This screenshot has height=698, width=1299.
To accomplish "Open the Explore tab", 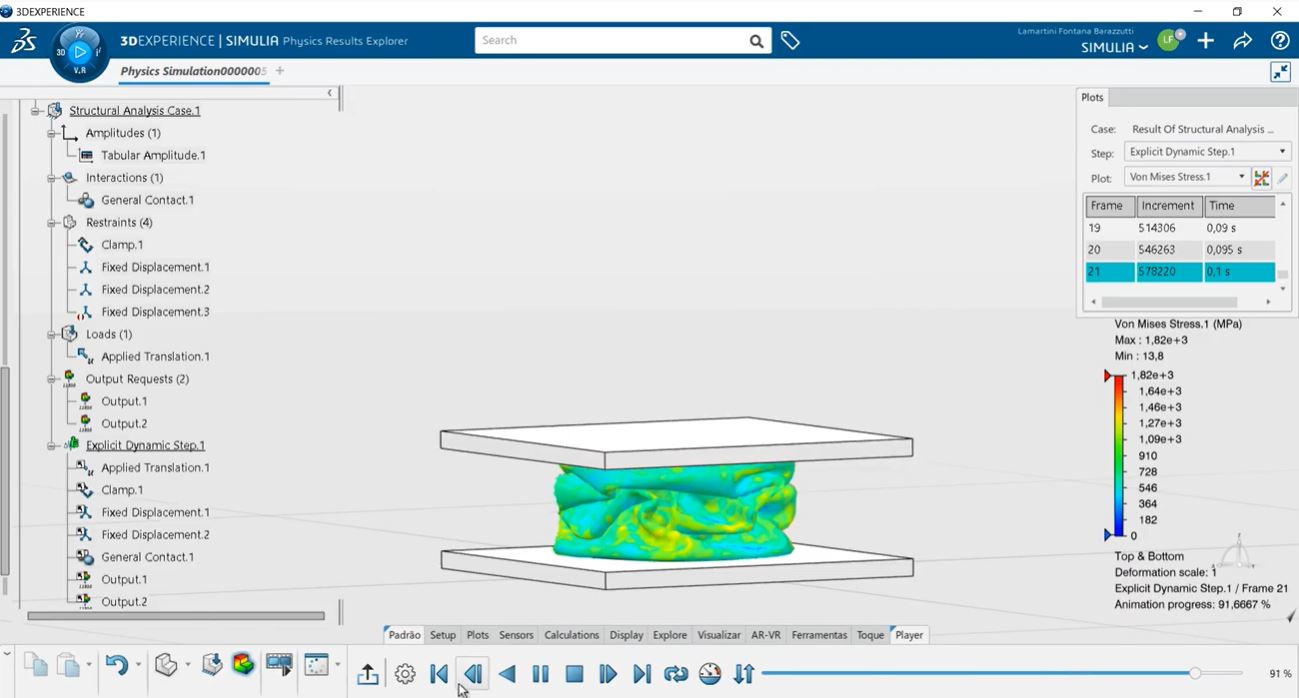I will (x=670, y=635).
